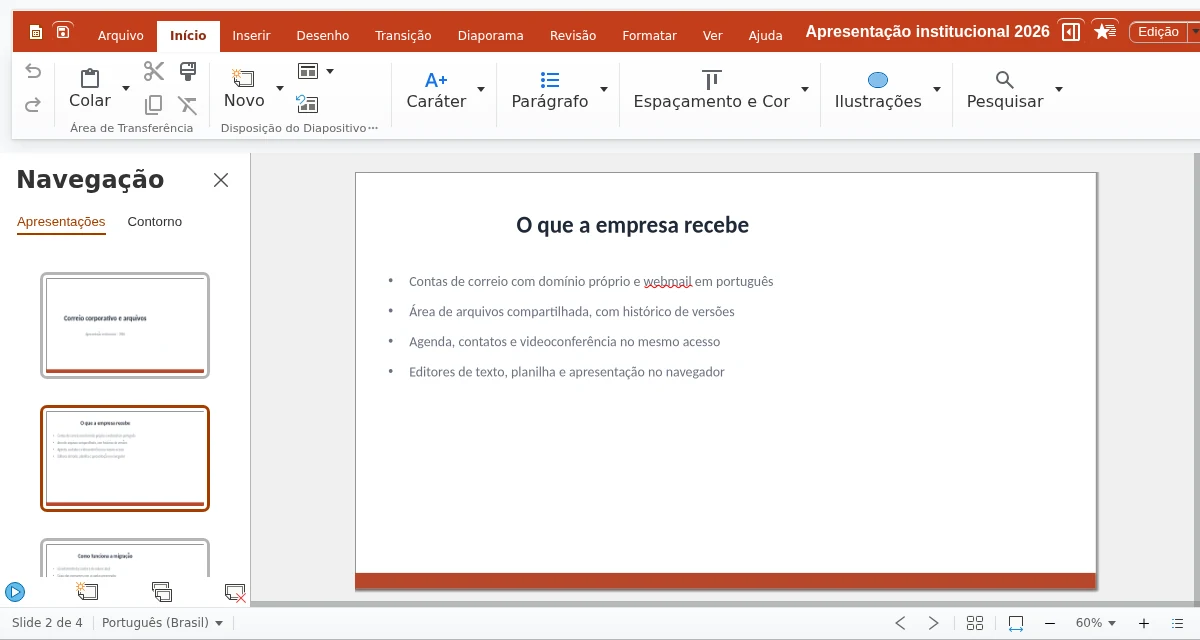The image size is (1200, 640).
Task: Select slide 1 thumbnail Correio corporativo e arquivos
Action: coord(125,325)
